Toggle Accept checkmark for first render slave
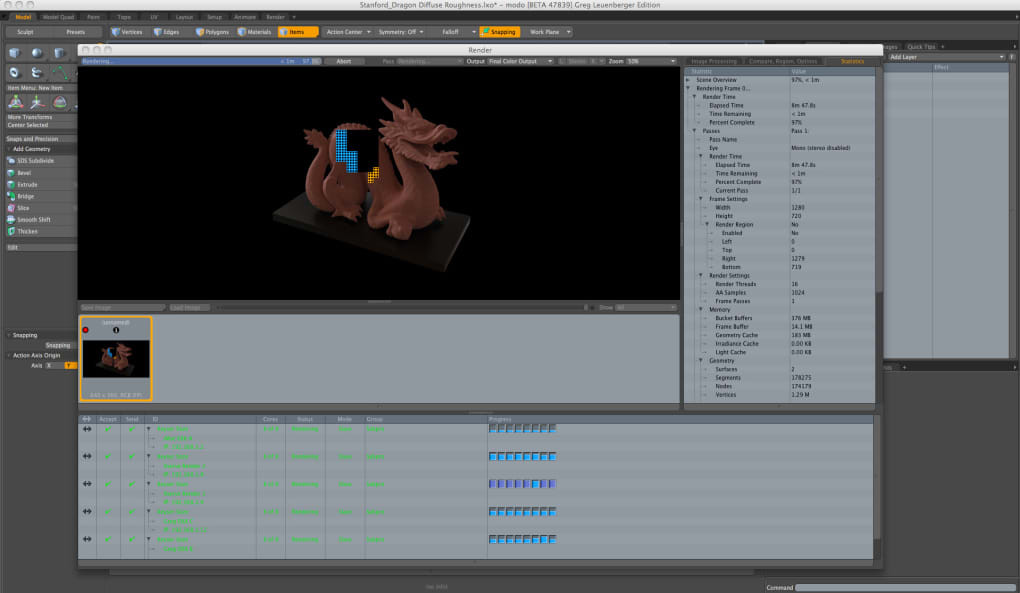 [x=108, y=429]
